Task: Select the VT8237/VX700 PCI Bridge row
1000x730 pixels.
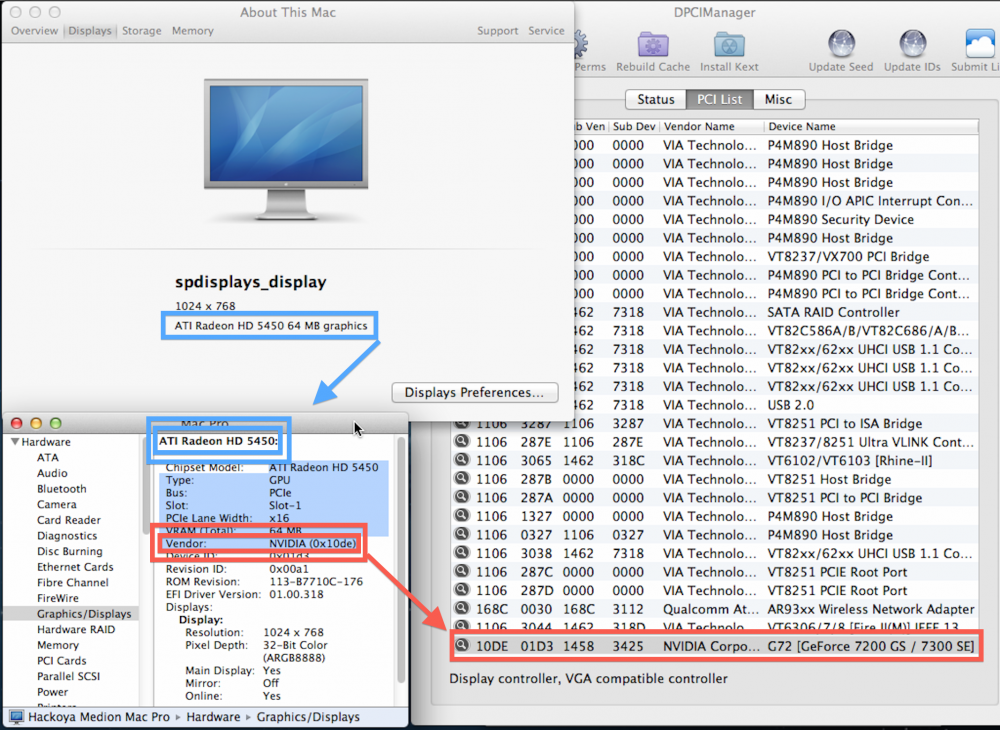Action: [x=777, y=256]
